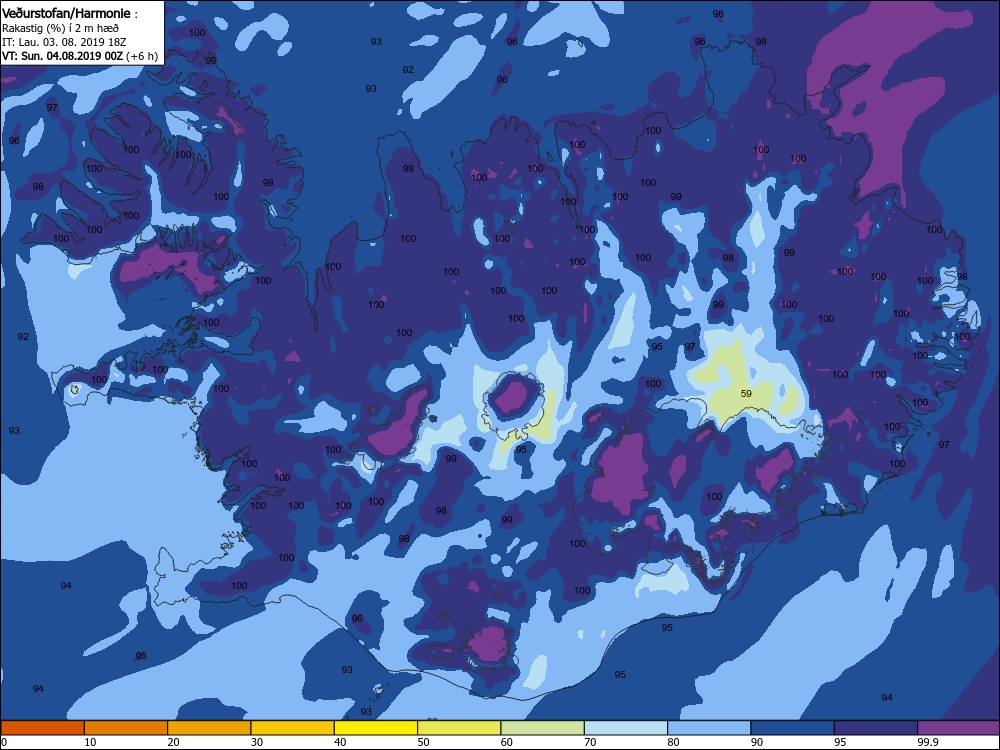Click the pale yellow 50–60 legend swatch
This screenshot has width=1000, height=750.
tap(459, 728)
